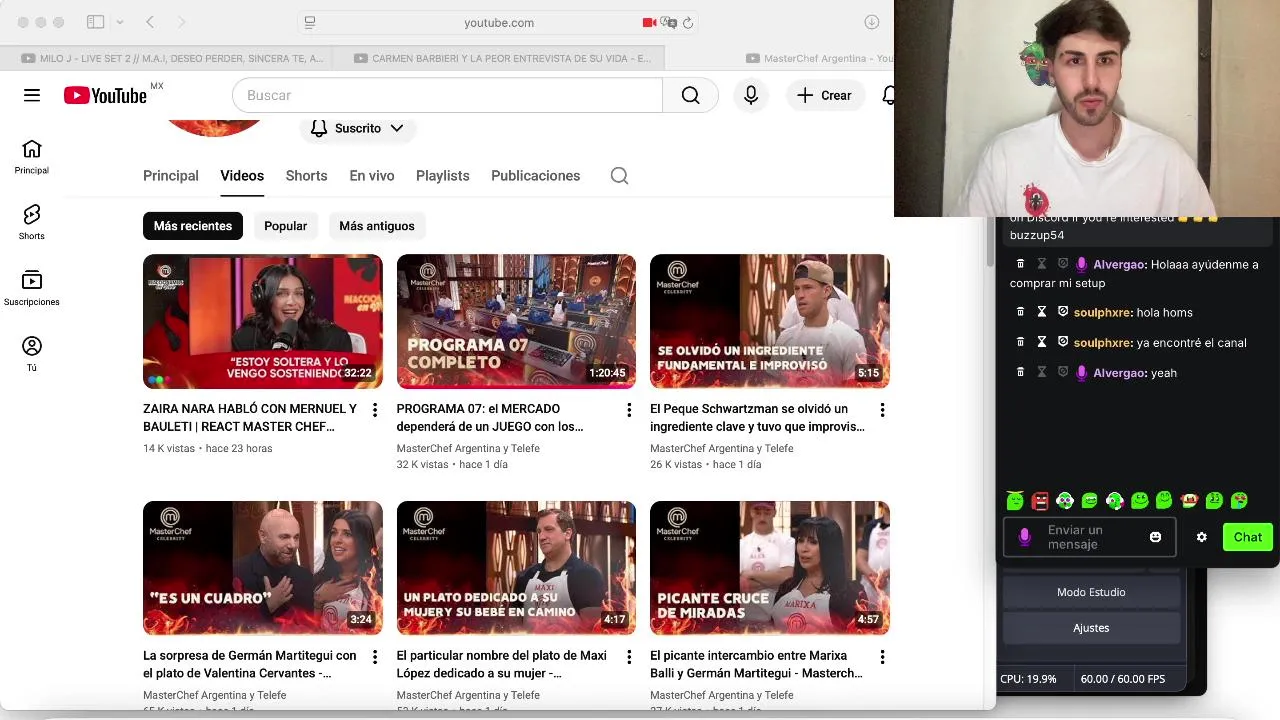Viewport: 1280px width, 720px height.
Task: Open the En vivo channel tab
Action: (x=372, y=176)
